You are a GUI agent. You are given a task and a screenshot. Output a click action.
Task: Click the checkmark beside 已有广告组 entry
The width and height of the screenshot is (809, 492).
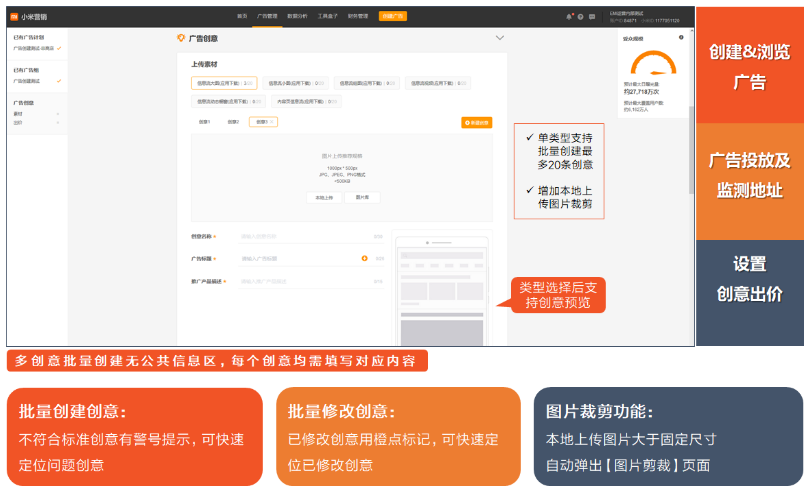click(59, 81)
